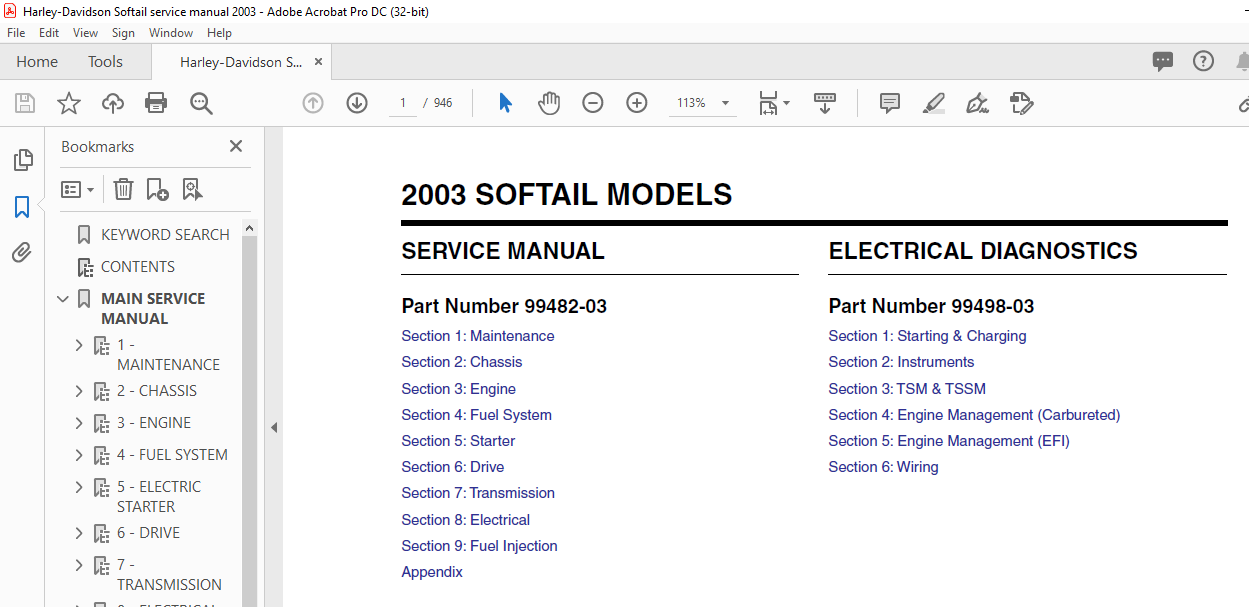Add a new bookmark
This screenshot has width=1249, height=607.
[157, 189]
